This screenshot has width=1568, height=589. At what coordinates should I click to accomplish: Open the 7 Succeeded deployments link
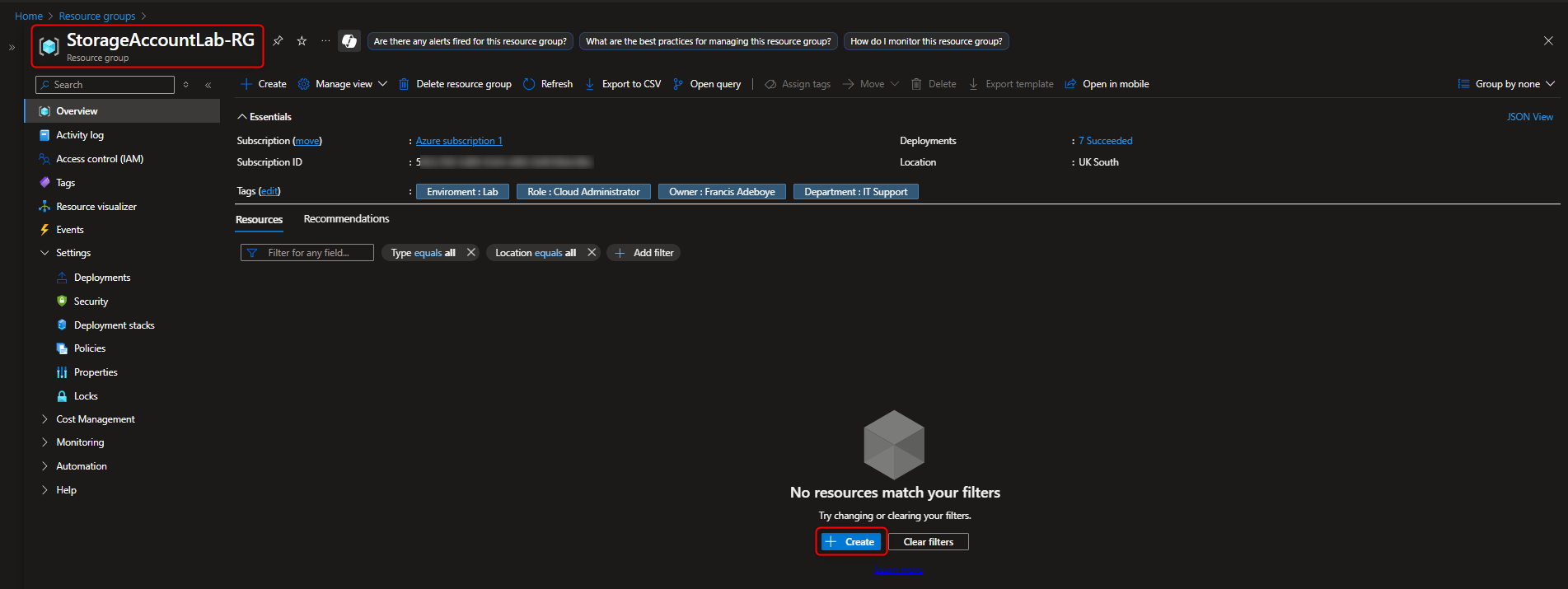tap(1106, 141)
